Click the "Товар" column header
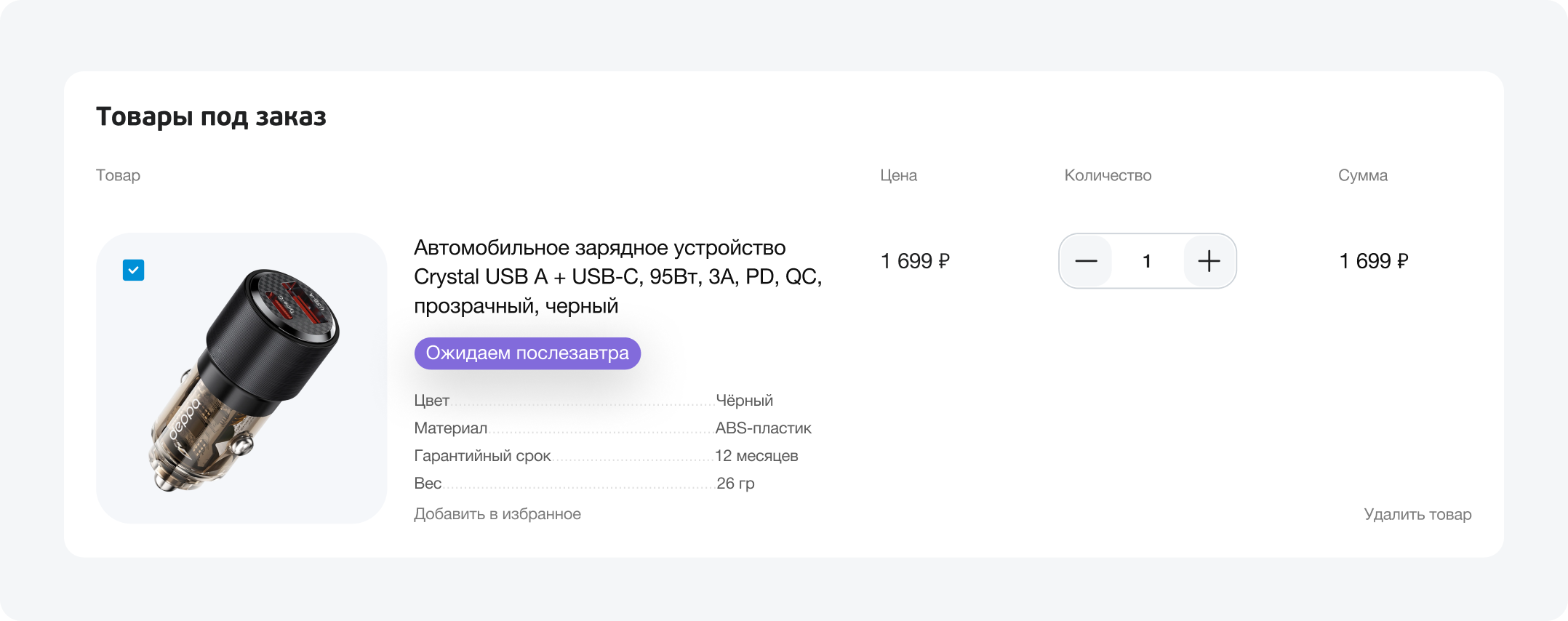Viewport: 1568px width, 621px height. click(118, 175)
